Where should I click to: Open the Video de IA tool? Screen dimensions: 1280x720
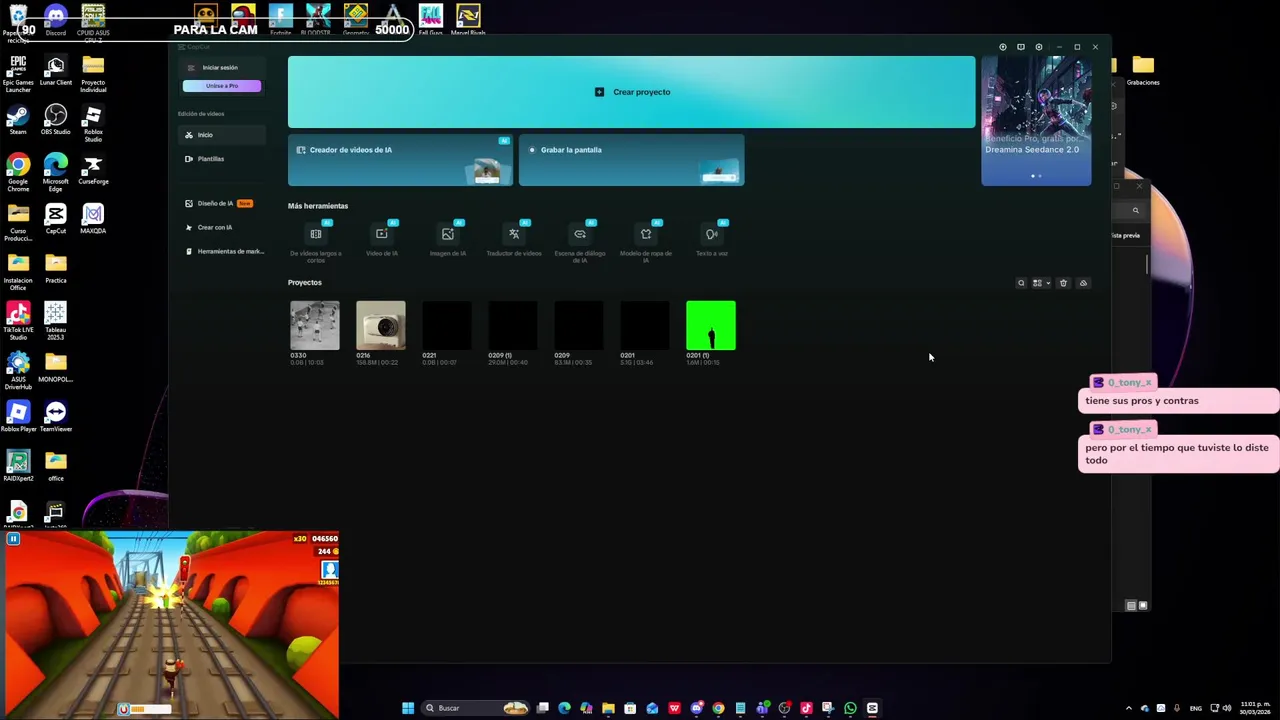click(382, 240)
